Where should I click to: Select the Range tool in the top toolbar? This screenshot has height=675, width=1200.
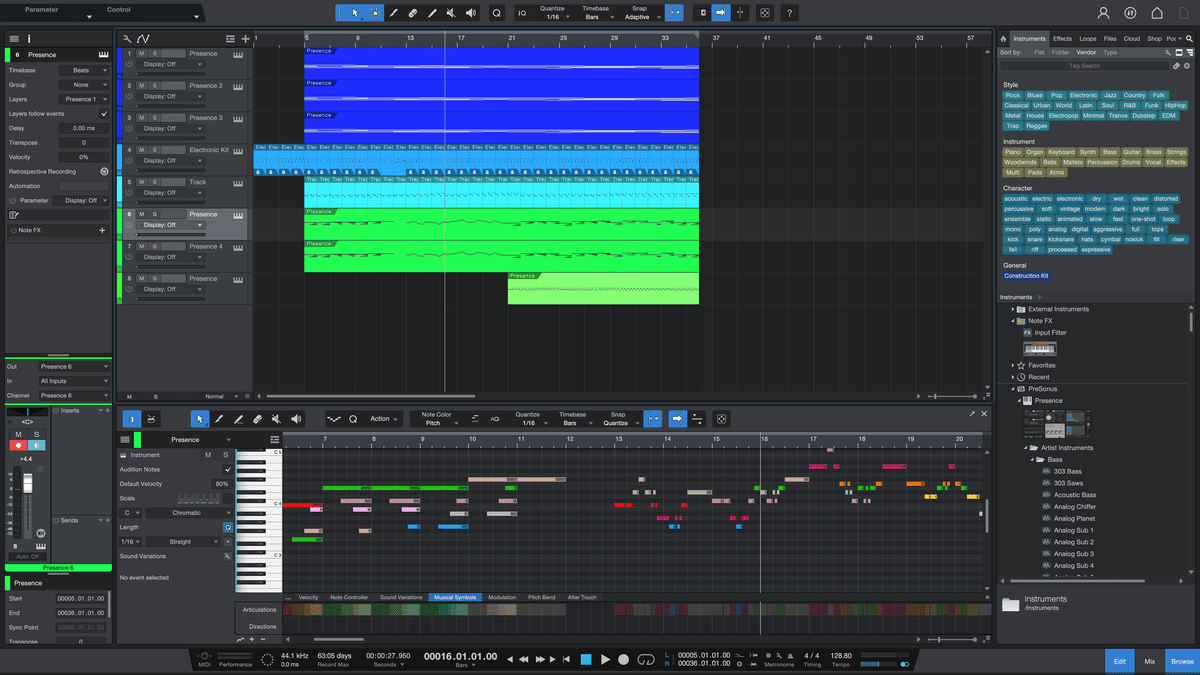coord(375,13)
